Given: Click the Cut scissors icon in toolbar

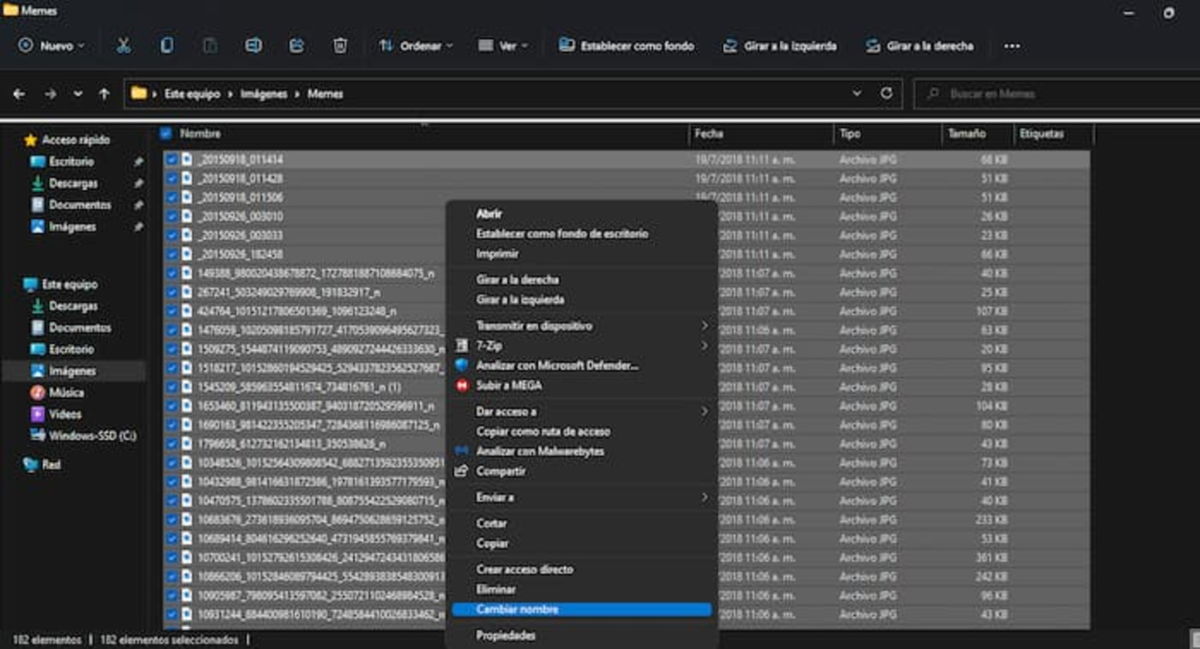Looking at the screenshot, I should [x=124, y=46].
